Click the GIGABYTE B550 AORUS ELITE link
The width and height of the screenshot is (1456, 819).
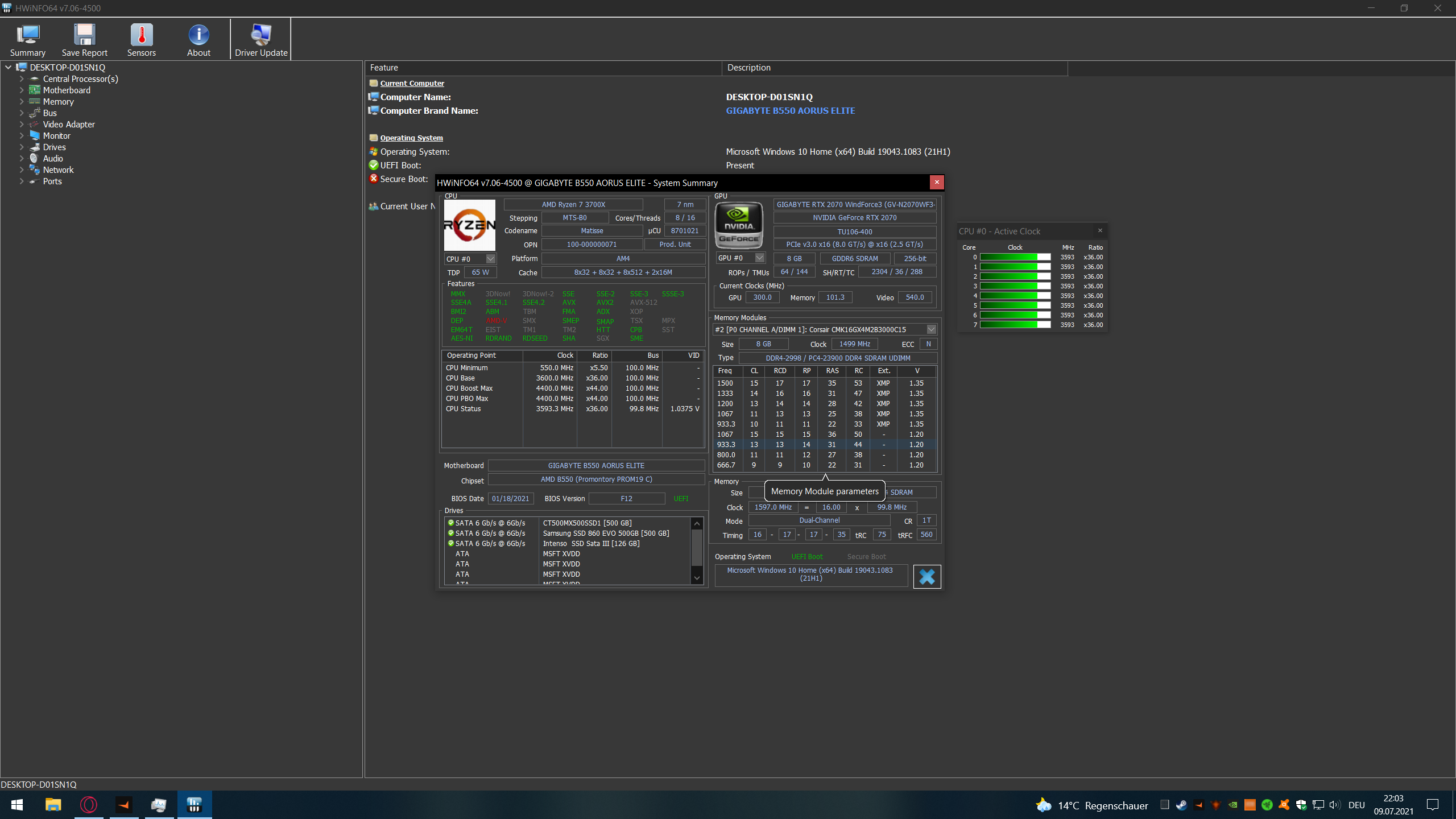790,111
